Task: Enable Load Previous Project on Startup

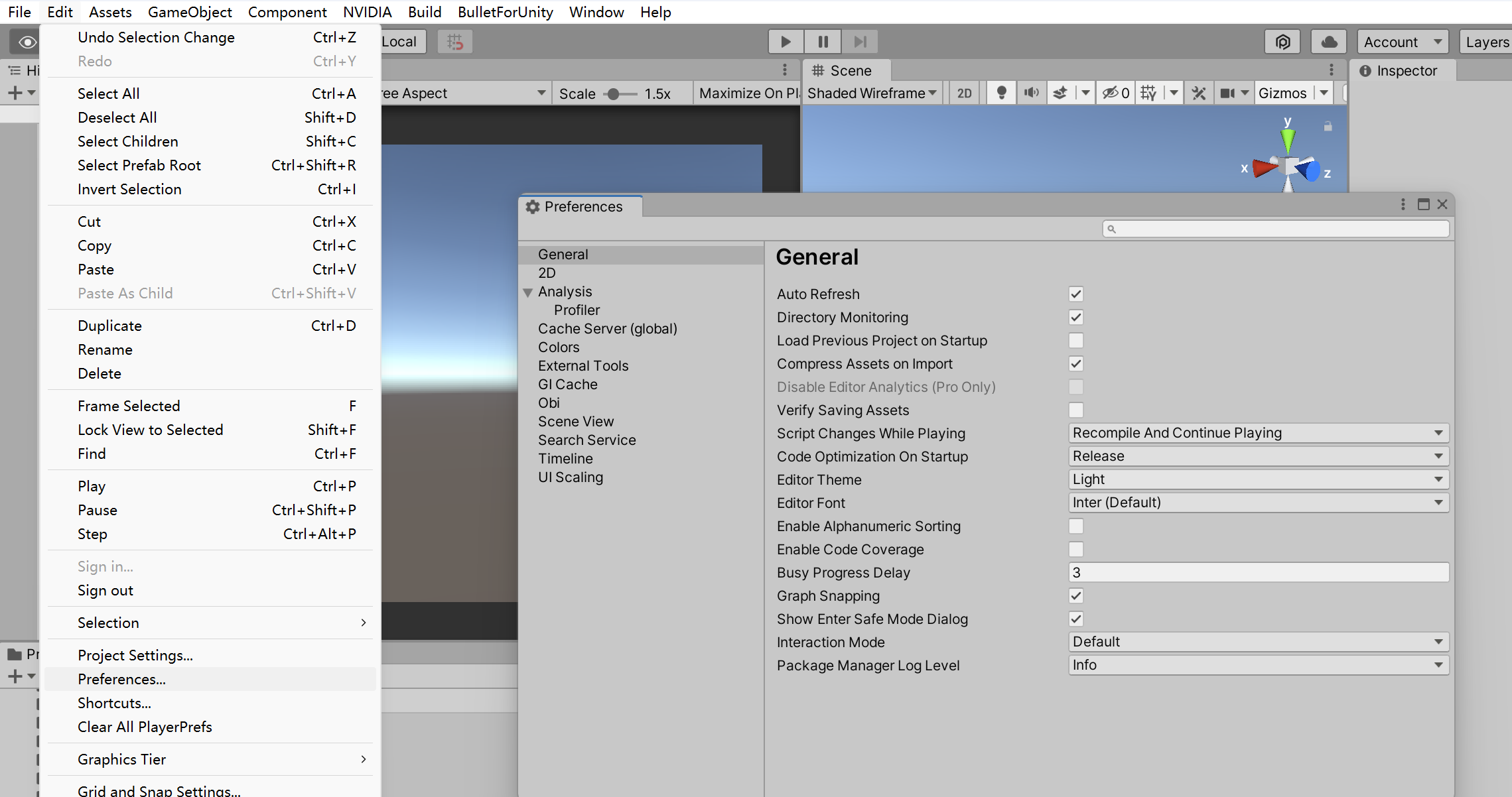Action: pyautogui.click(x=1075, y=340)
